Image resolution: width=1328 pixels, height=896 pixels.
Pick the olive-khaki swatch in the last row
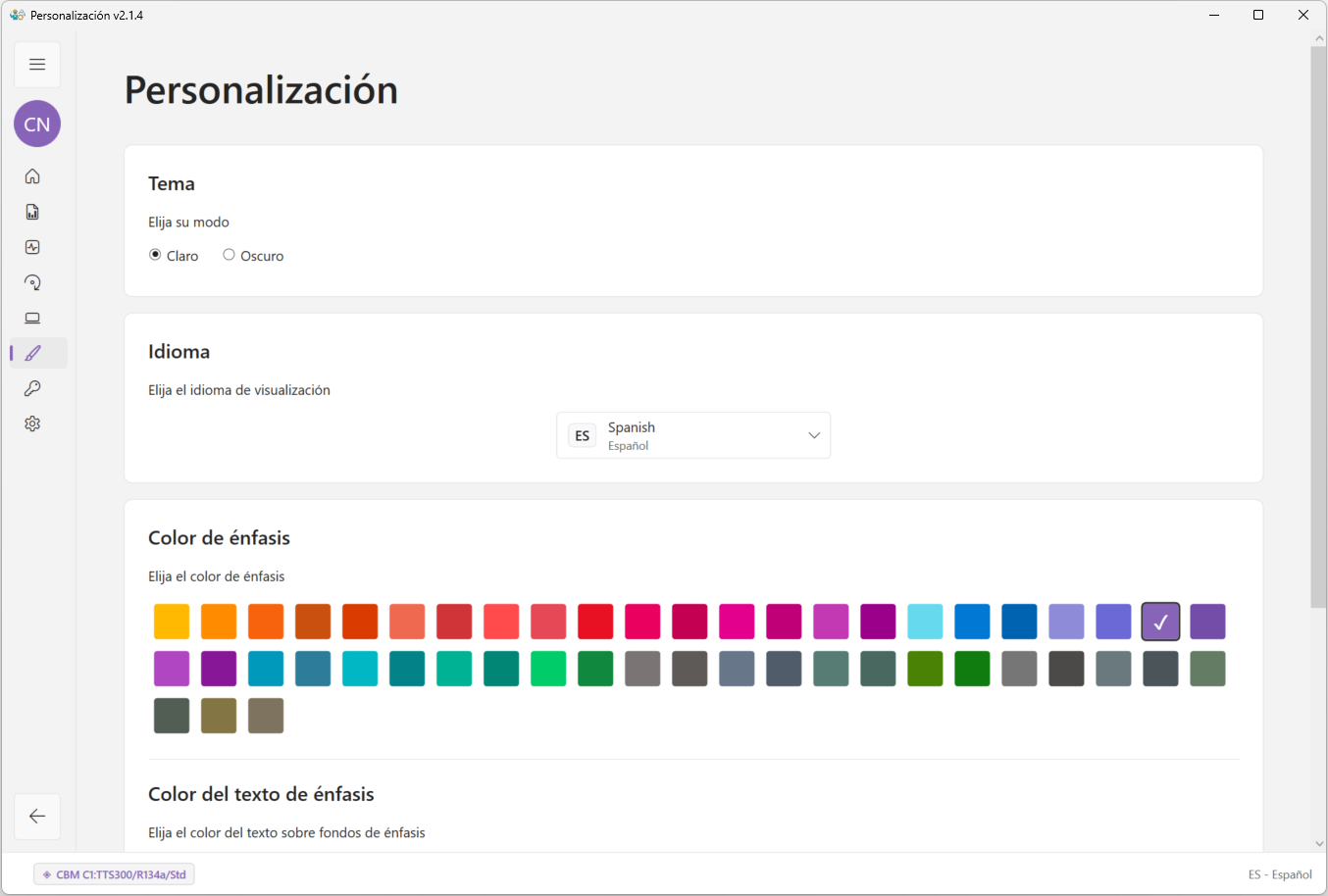[219, 716]
